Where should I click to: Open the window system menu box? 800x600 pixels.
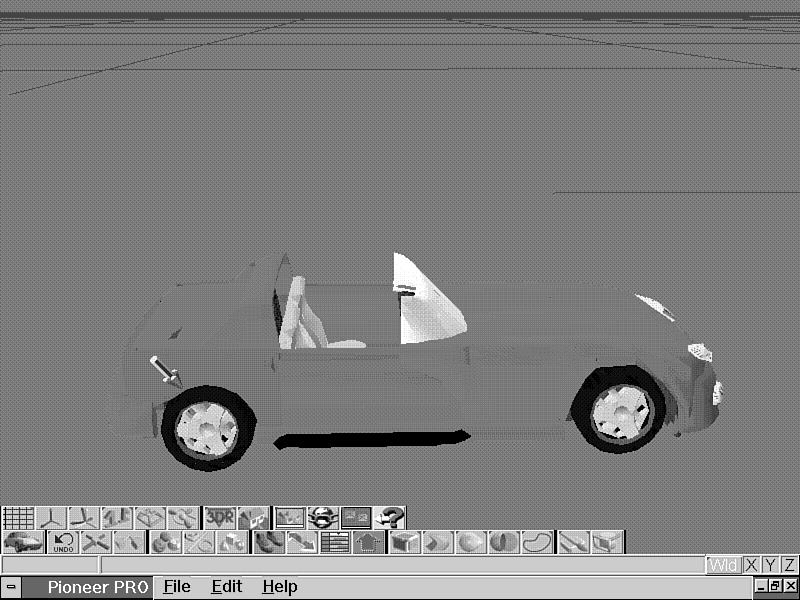point(11,587)
